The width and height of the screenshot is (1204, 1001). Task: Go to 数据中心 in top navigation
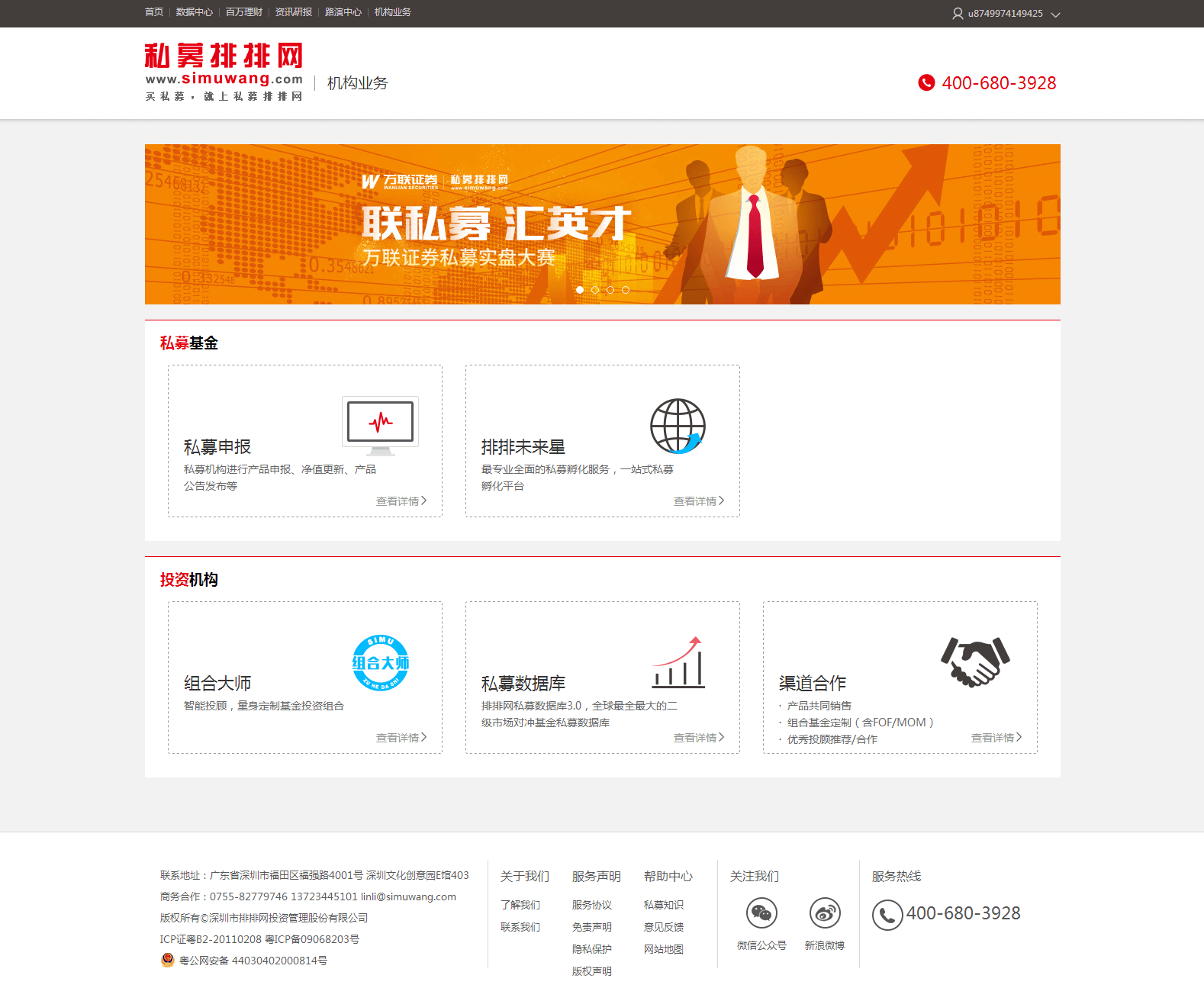click(x=195, y=12)
